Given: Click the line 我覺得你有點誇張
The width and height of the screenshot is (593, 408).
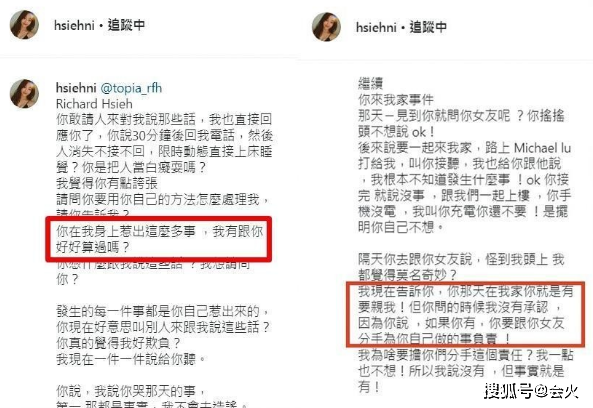Looking at the screenshot, I should coord(107,183).
